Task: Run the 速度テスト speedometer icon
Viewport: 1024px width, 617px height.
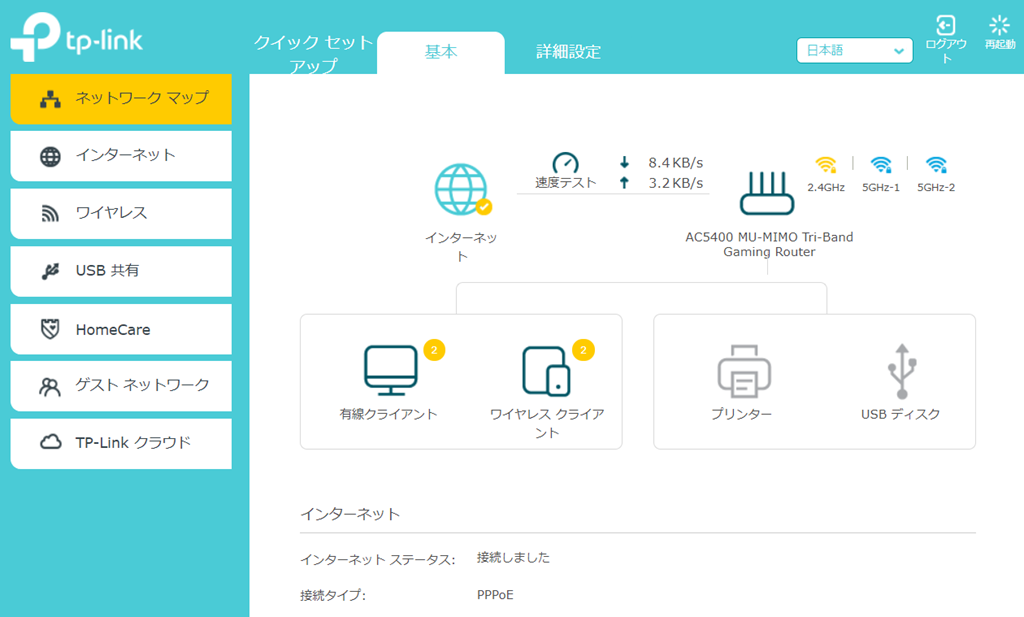Action: point(566,163)
